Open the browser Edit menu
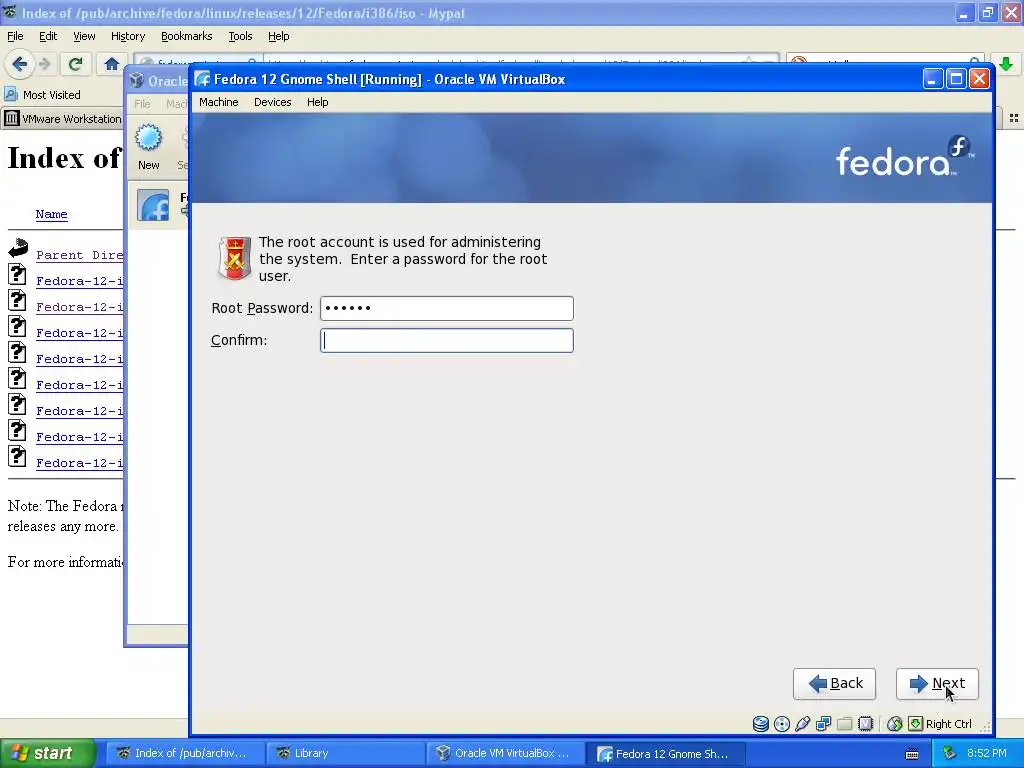 coord(48,36)
